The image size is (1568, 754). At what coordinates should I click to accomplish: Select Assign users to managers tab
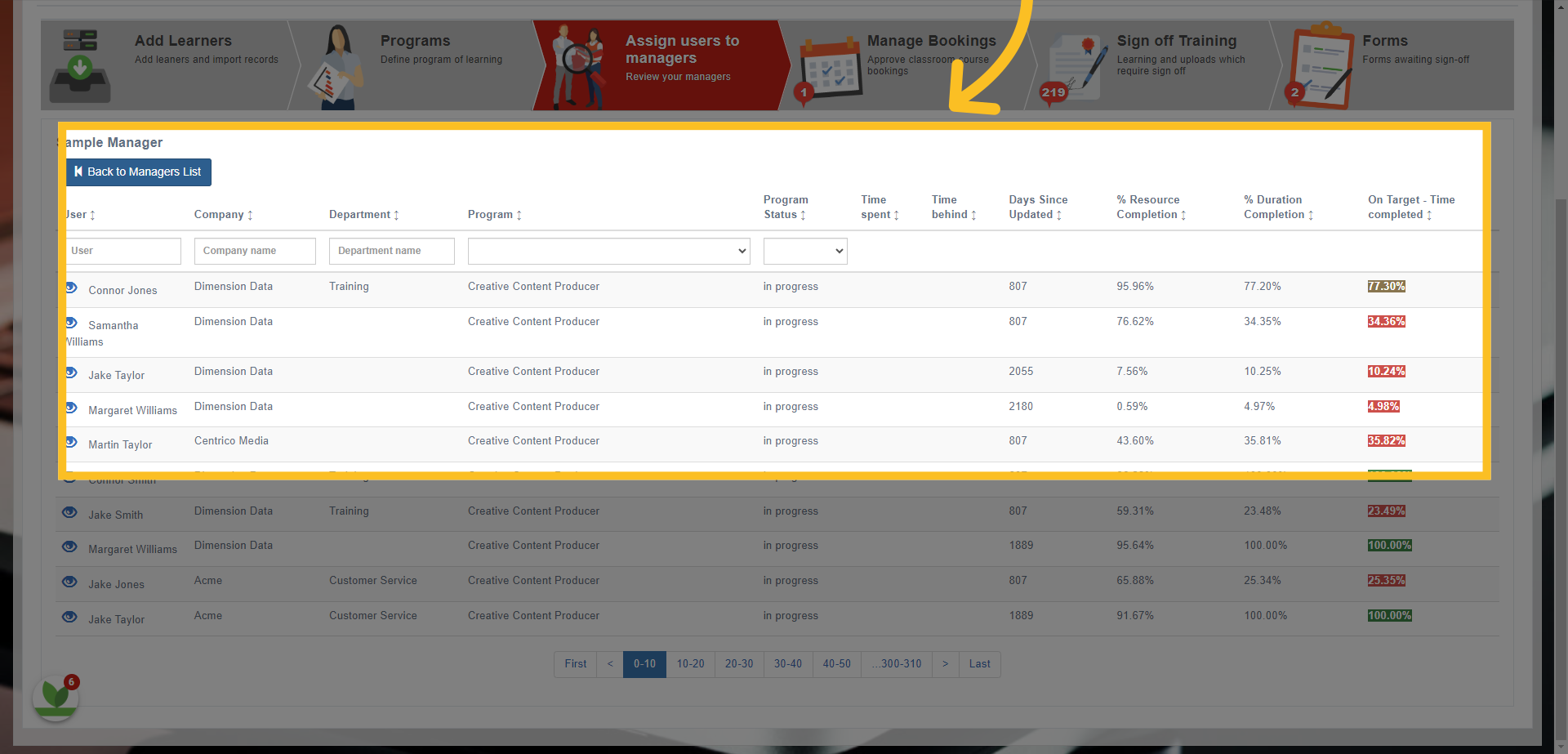661,65
